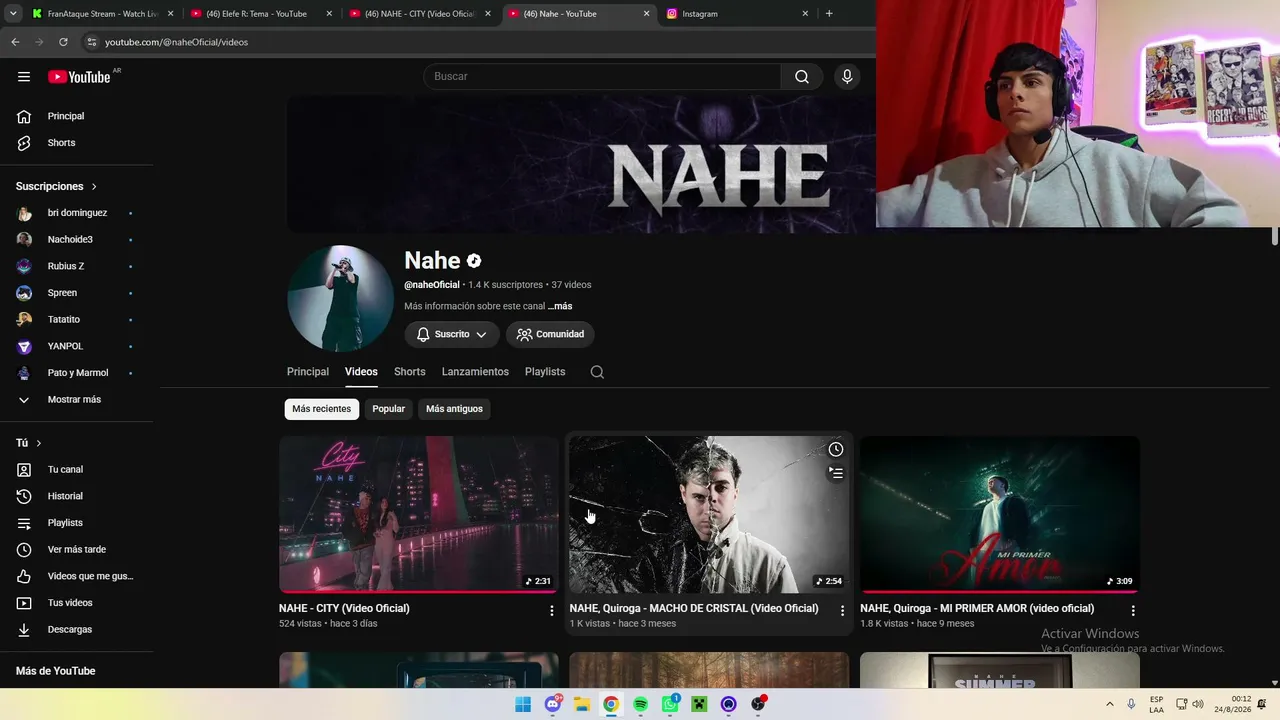
Task: Reload the page in Chrome
Action: coord(63,42)
